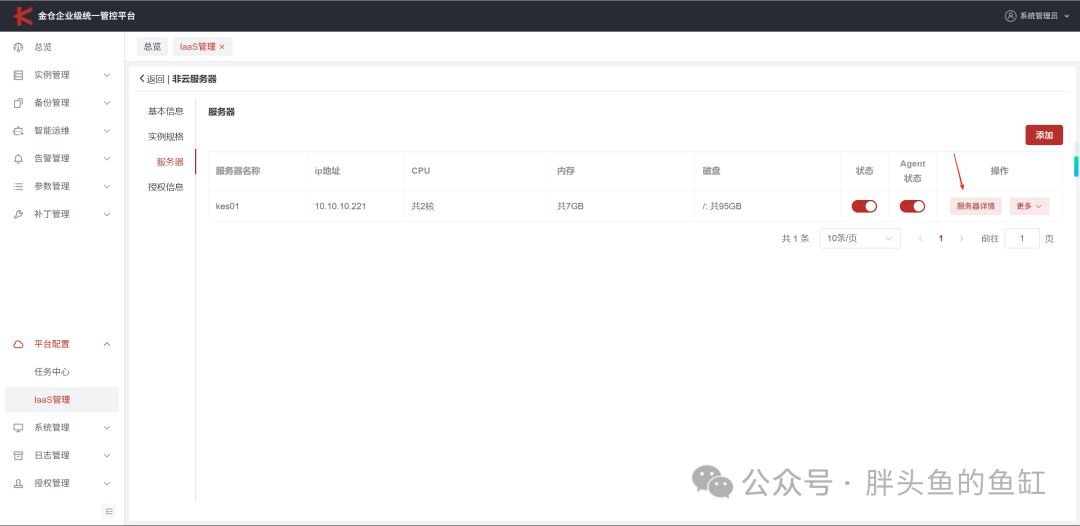Toggle the 状态 switch for kes01

[864, 206]
